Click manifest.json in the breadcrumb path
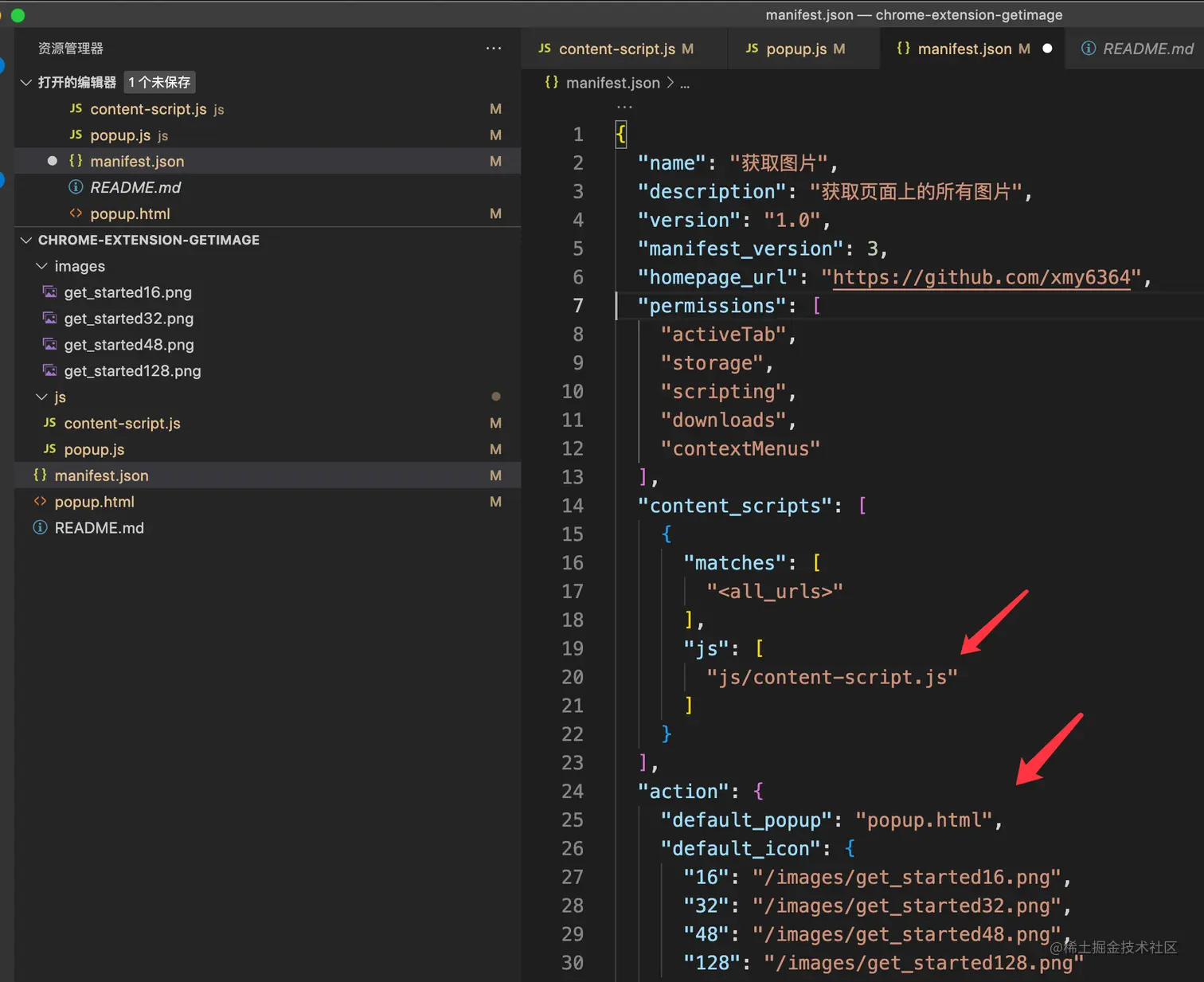 point(613,83)
